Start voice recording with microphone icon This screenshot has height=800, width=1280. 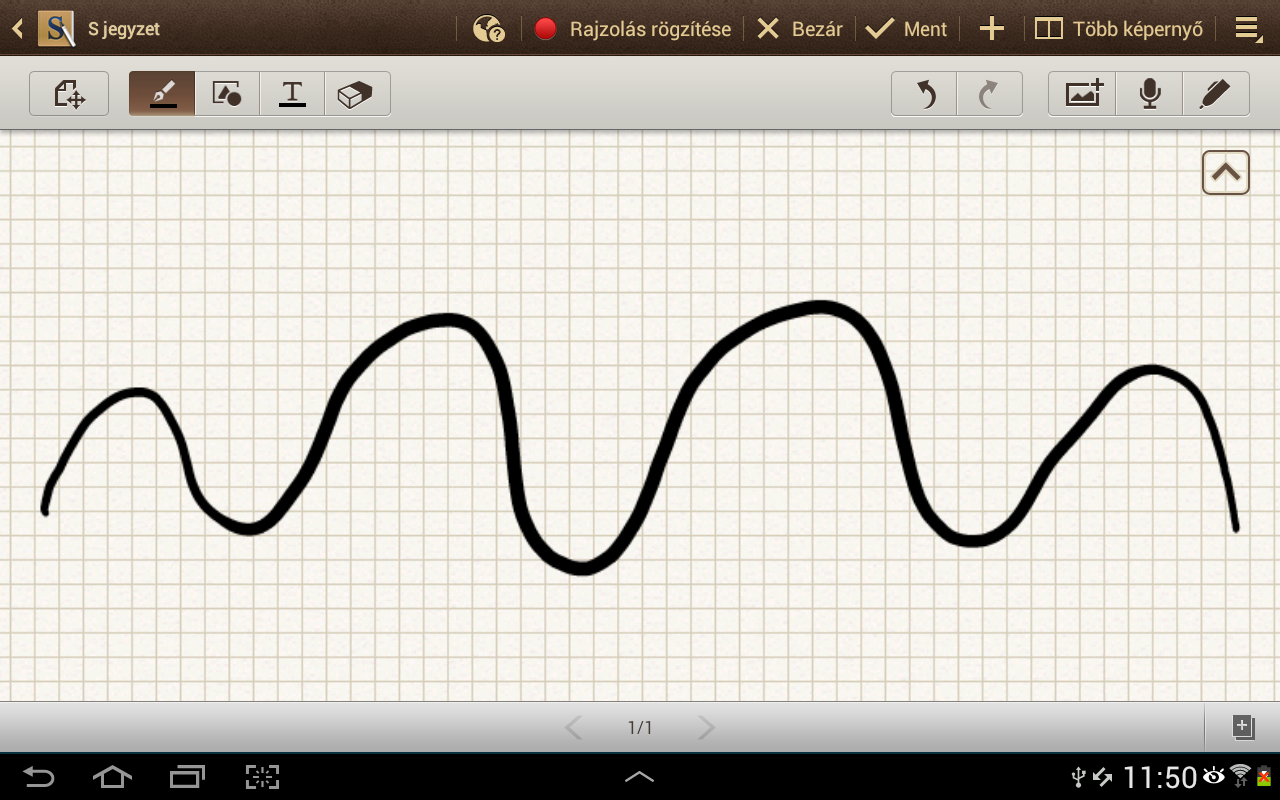1150,94
